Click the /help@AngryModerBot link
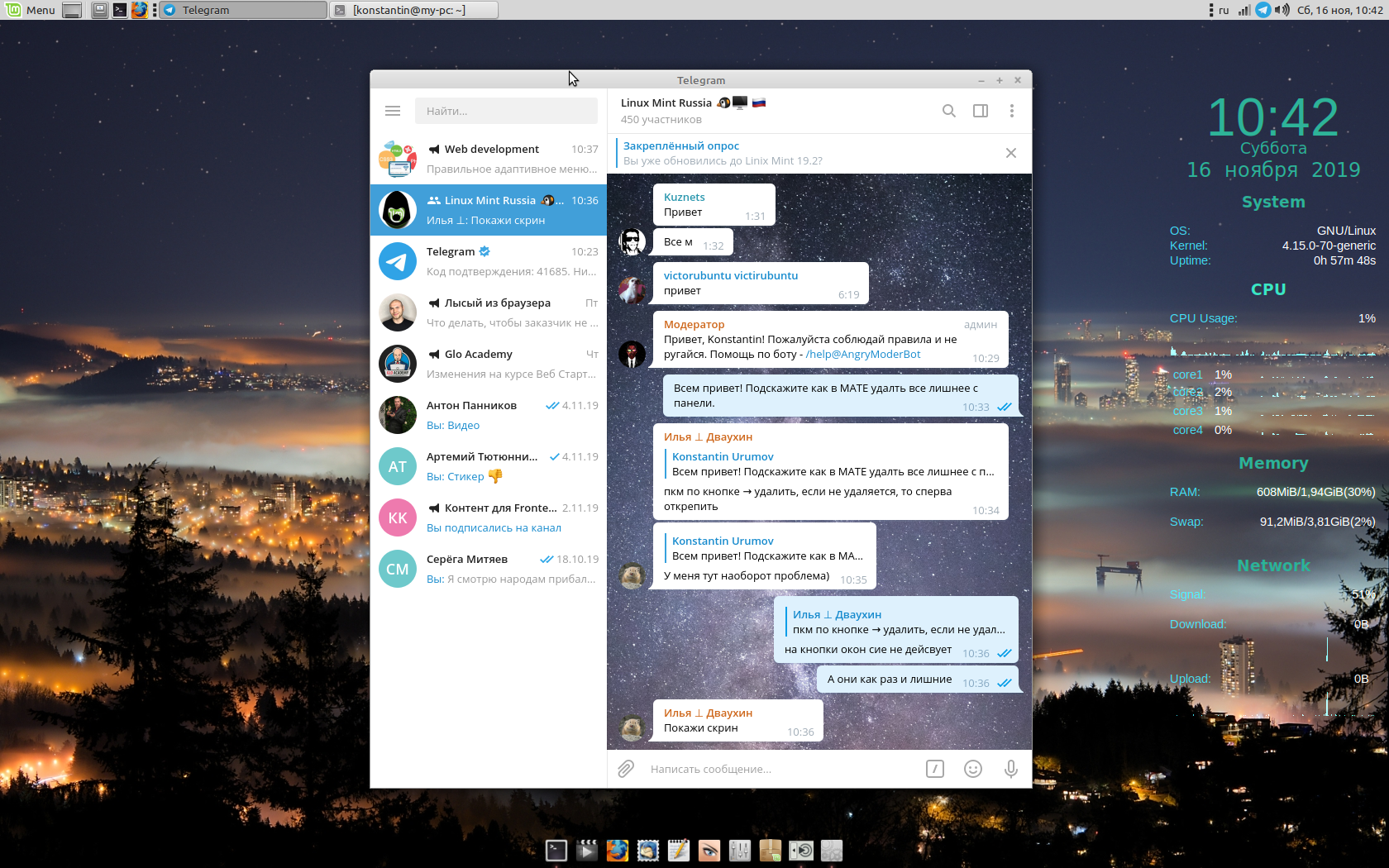This screenshot has width=1389, height=868. [863, 354]
